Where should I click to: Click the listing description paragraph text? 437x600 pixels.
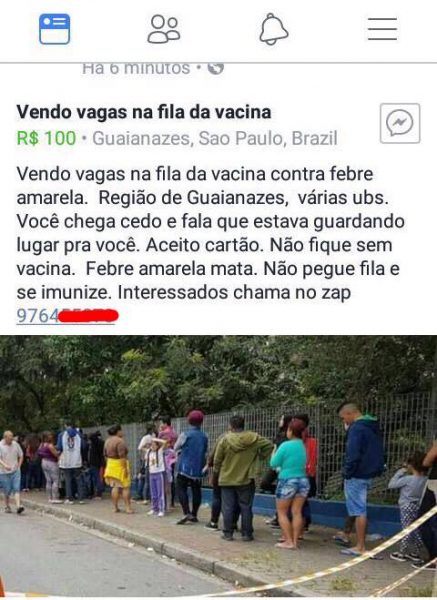coord(210,233)
